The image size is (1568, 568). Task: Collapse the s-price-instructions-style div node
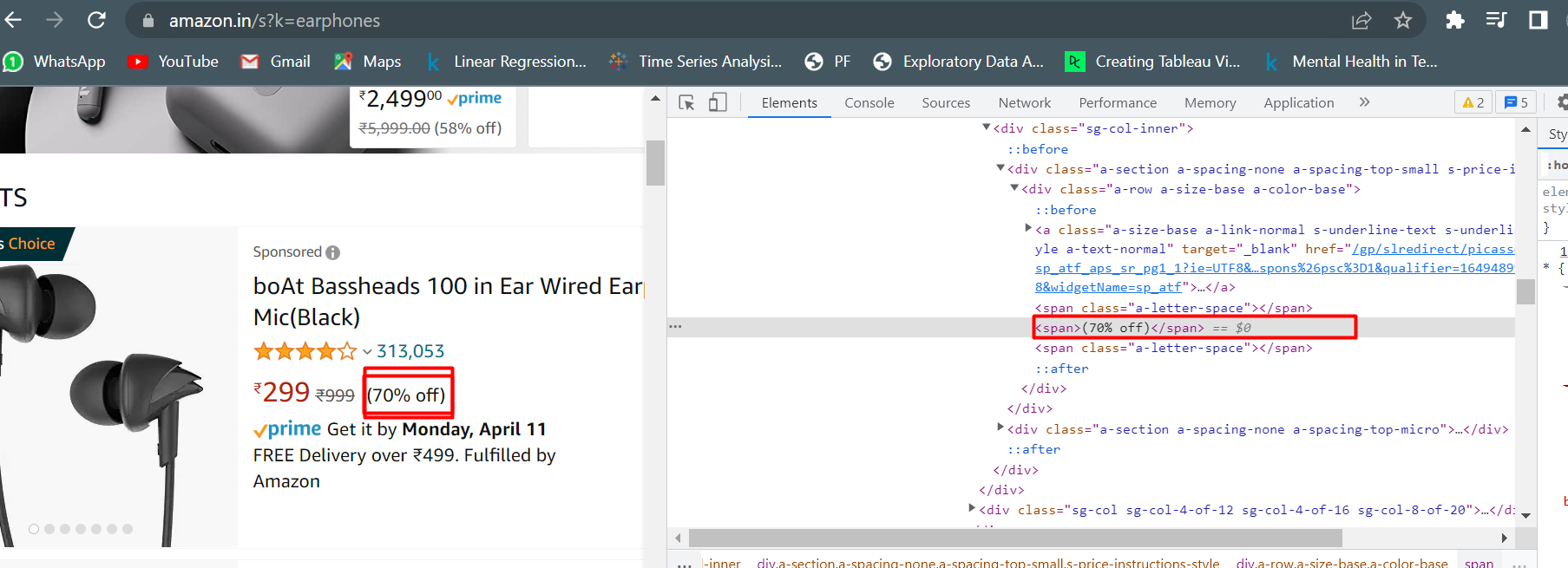[x=1000, y=168]
